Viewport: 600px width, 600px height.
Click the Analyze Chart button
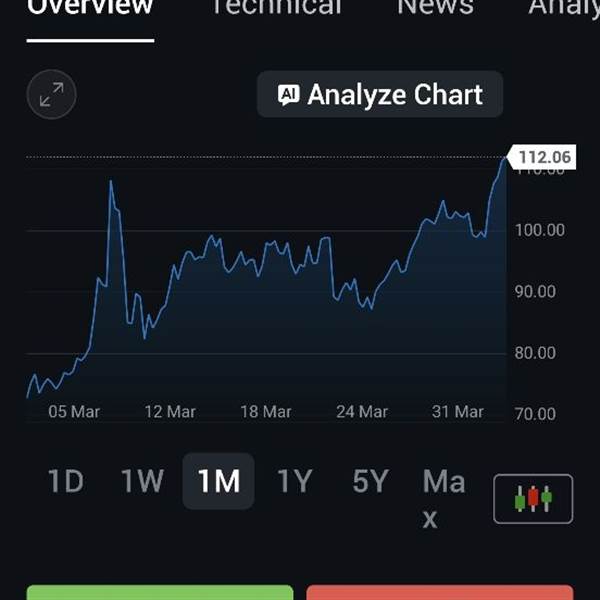[380, 95]
